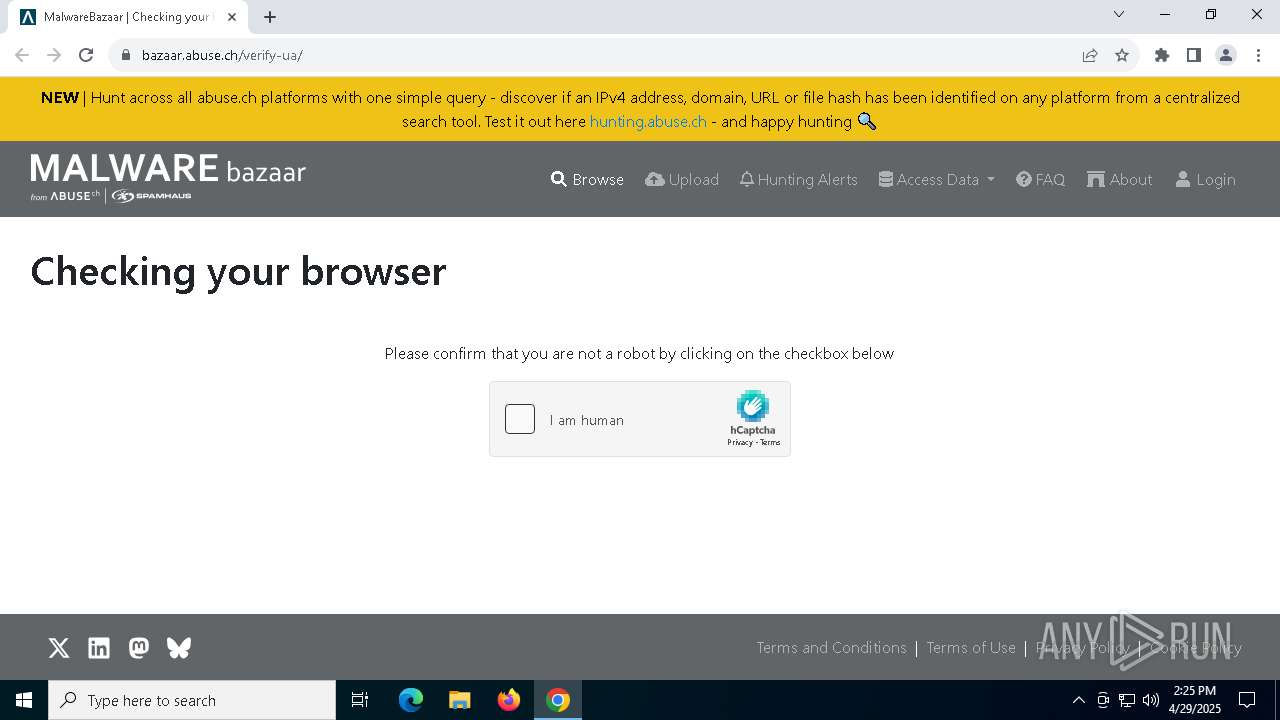Open the Windows Start menu
The image size is (1280, 720).
pos(24,700)
